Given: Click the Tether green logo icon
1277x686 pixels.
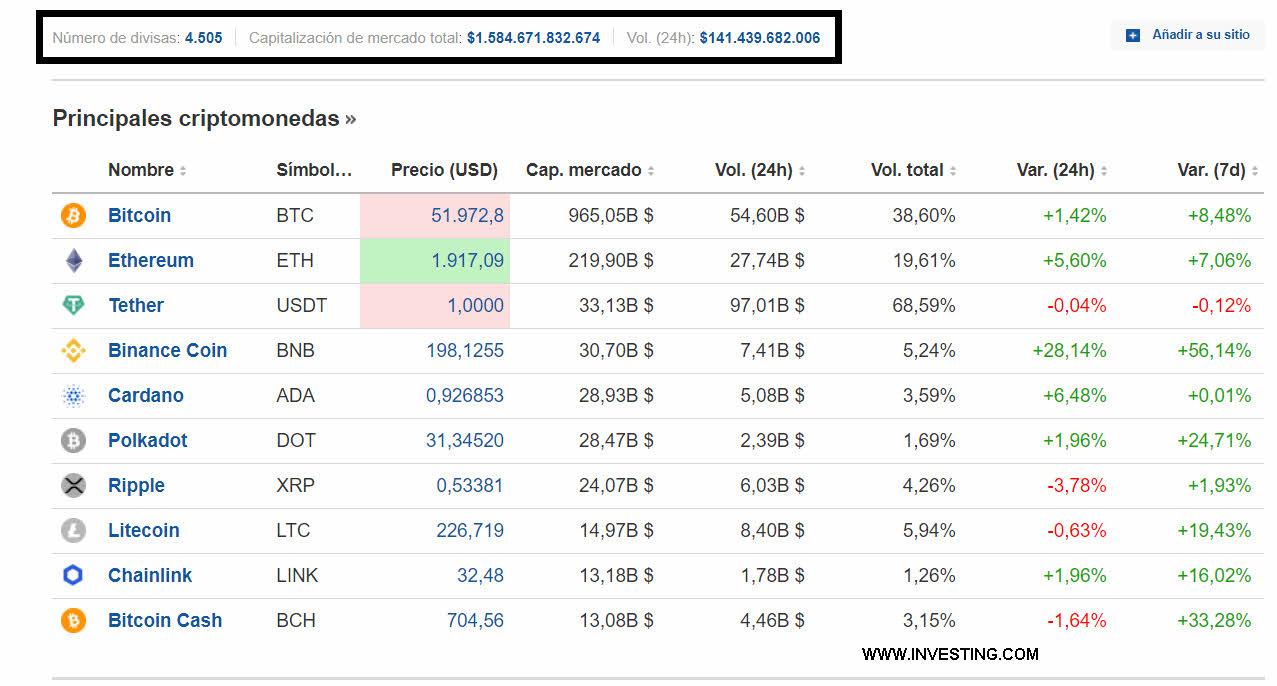Looking at the screenshot, I should 74,306.
